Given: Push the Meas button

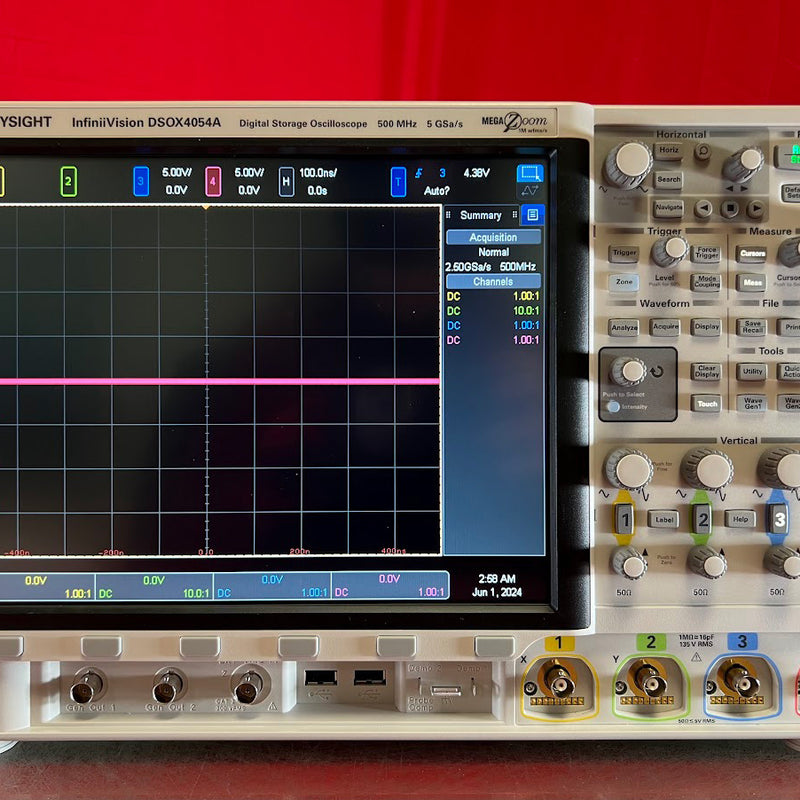Looking at the screenshot, I should pos(752,282).
